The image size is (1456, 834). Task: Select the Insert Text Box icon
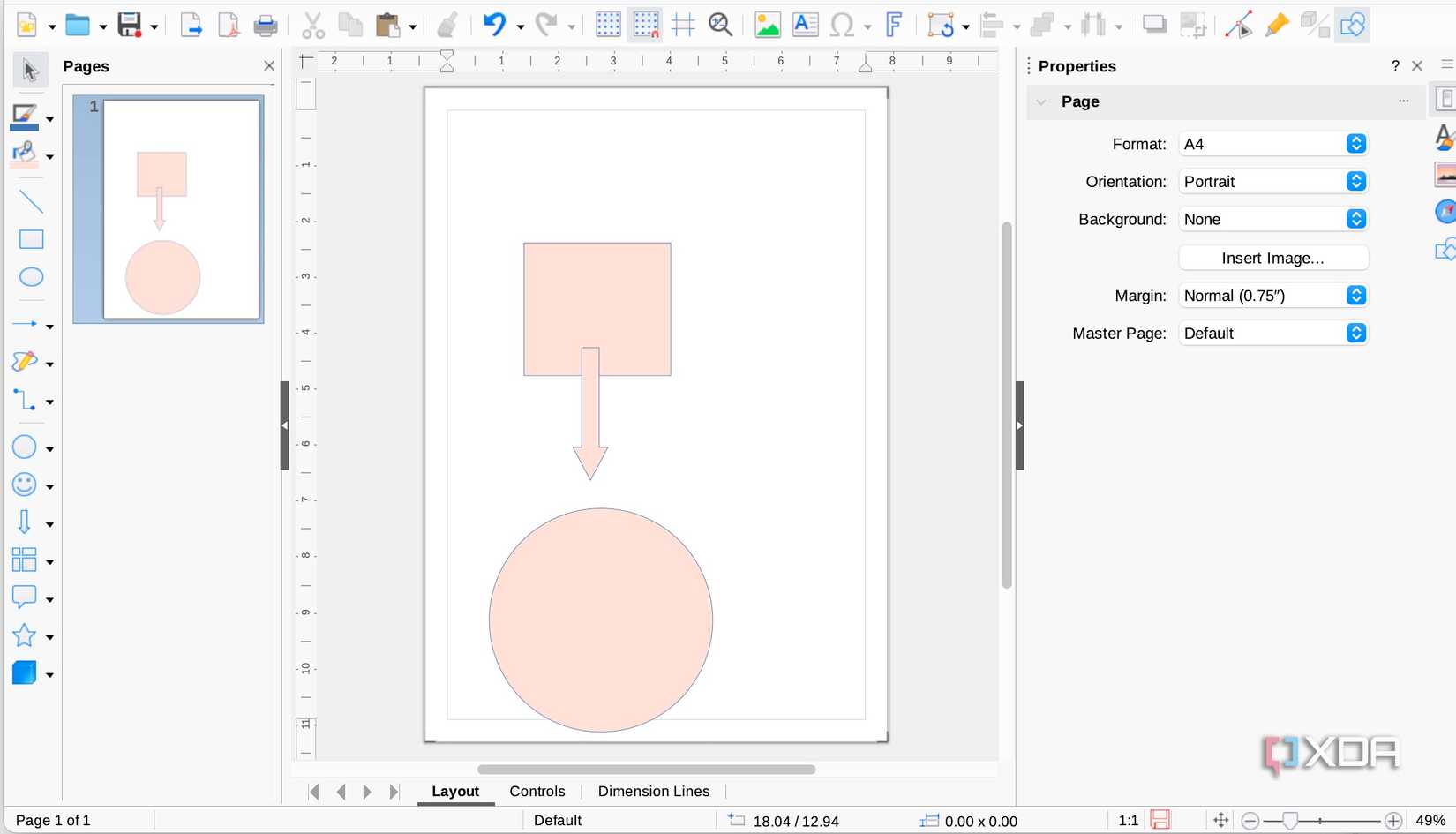[x=804, y=25]
